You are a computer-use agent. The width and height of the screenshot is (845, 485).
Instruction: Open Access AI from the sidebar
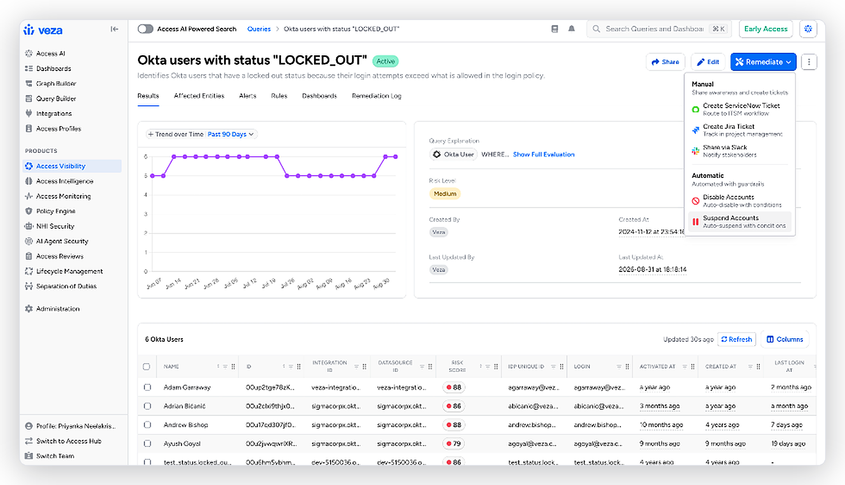pyautogui.click(x=51, y=53)
